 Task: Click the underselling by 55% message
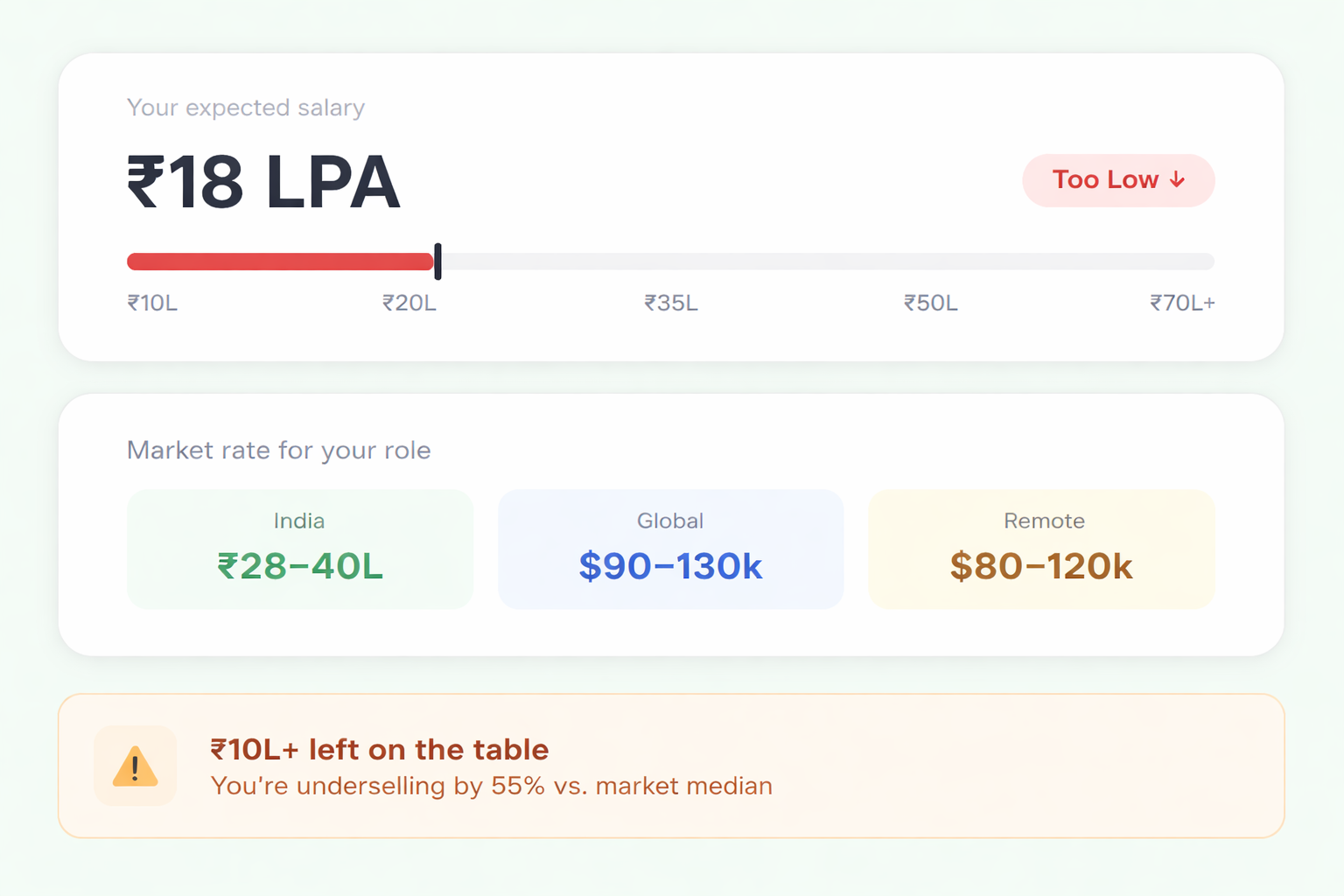[491, 786]
